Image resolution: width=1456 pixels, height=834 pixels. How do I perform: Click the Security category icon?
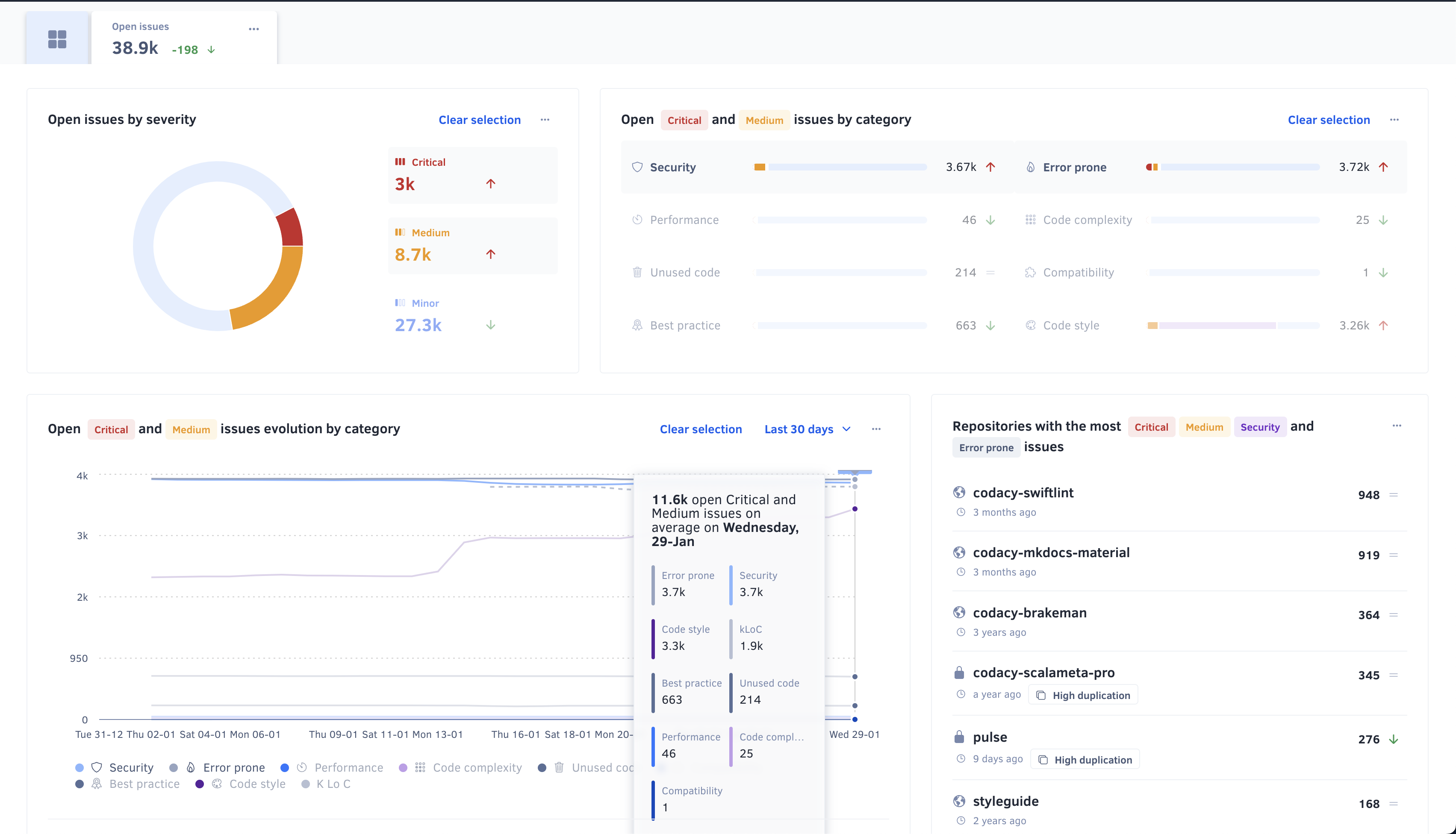(637, 167)
